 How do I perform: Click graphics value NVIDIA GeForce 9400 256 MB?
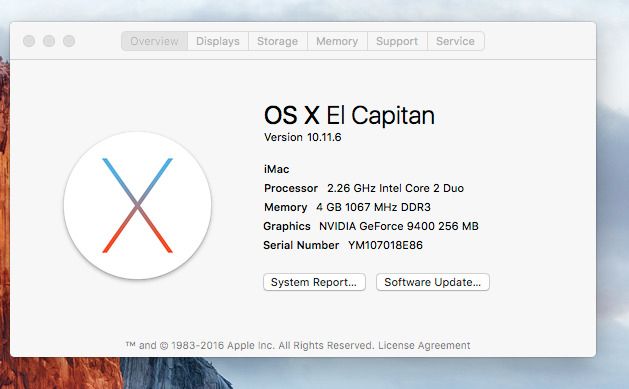[399, 226]
